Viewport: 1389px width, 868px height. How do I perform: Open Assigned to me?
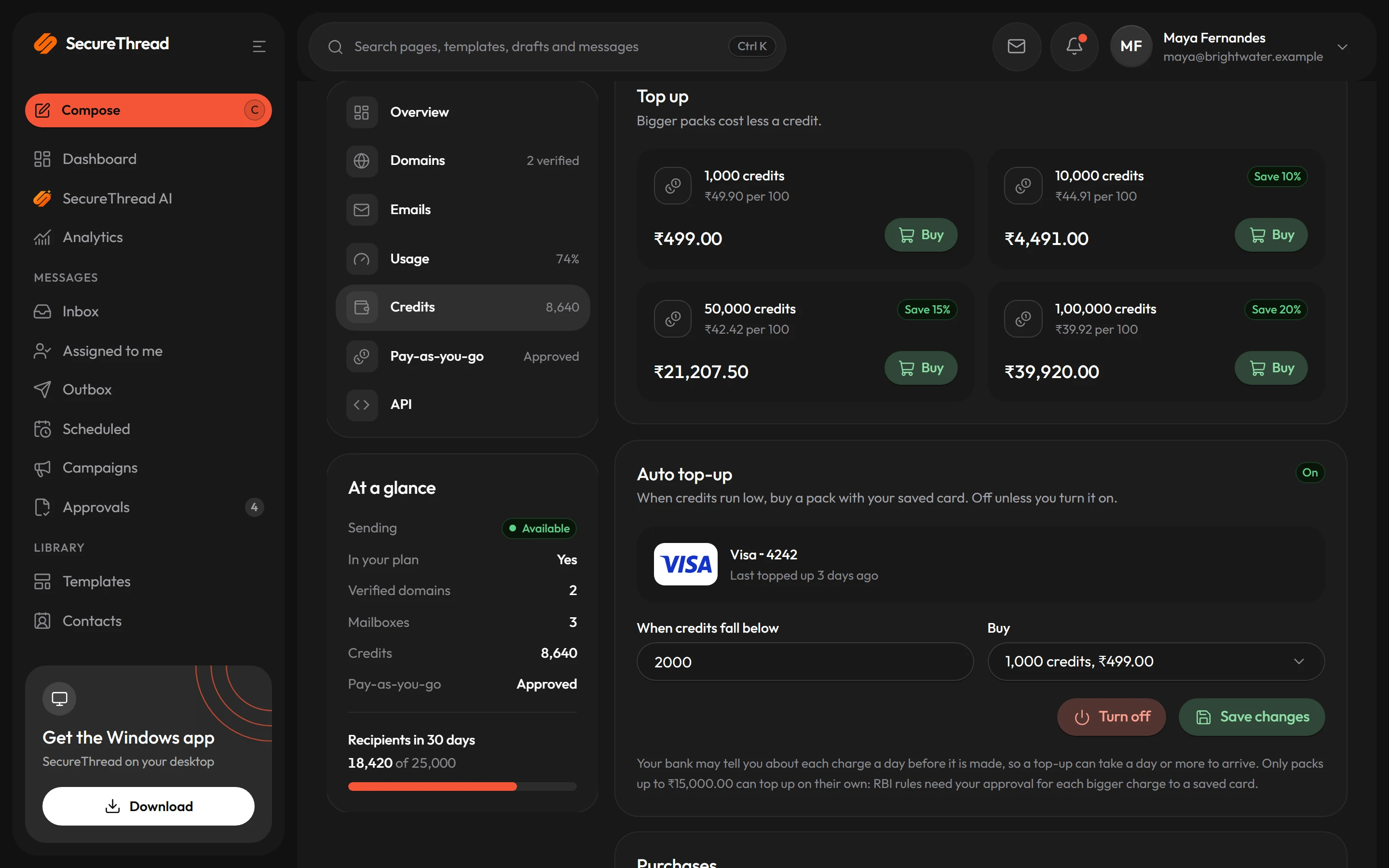(148, 351)
